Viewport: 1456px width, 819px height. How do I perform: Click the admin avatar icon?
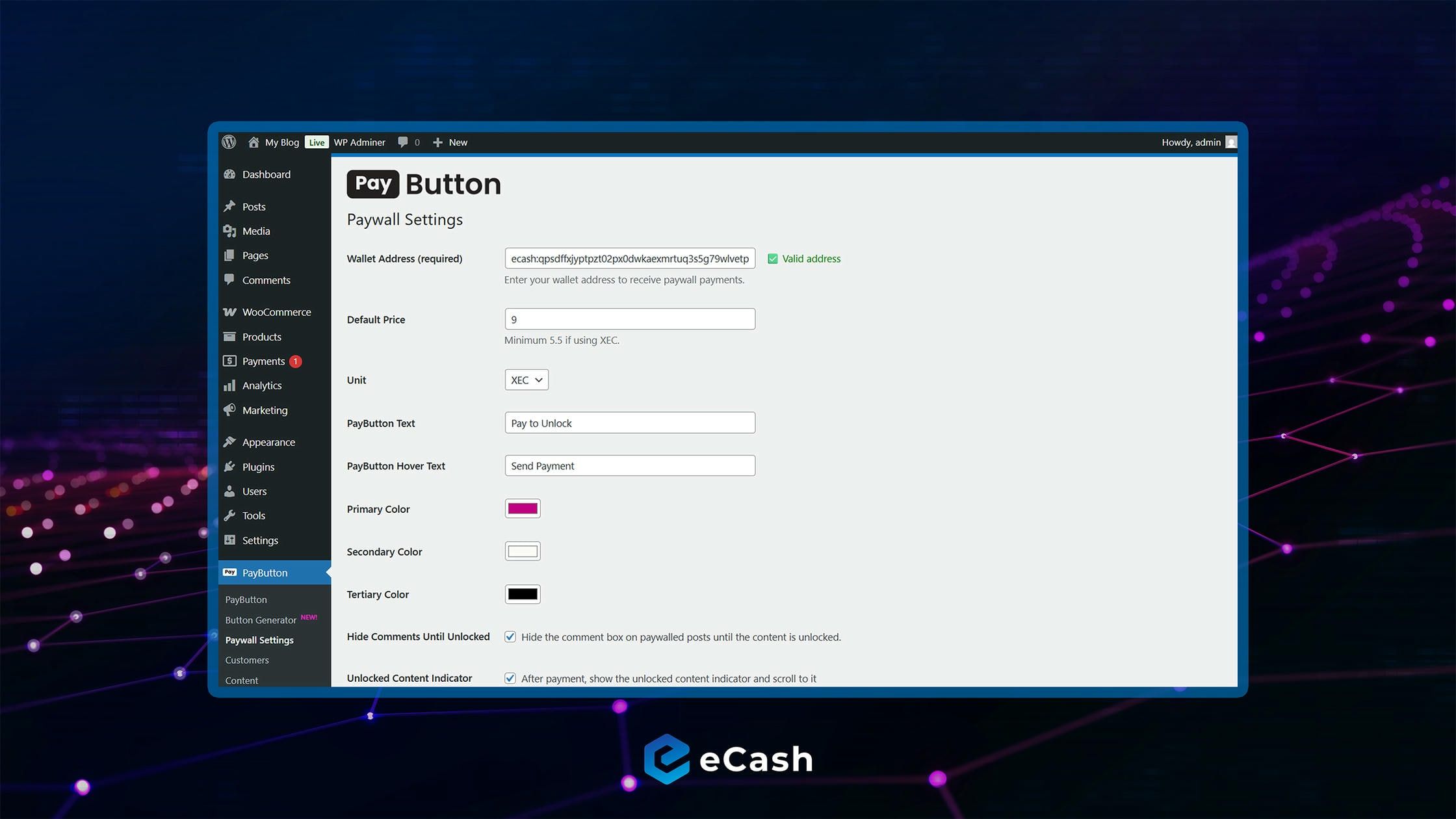(1231, 142)
